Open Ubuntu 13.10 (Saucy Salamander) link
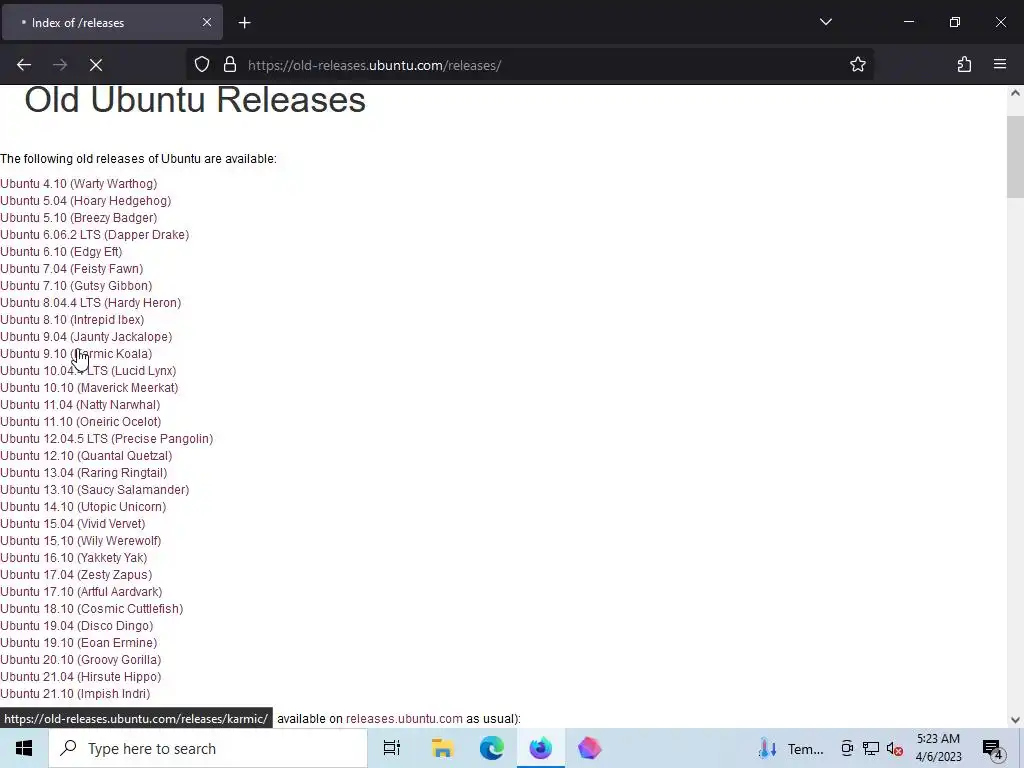Screen dimensions: 1024x768 tap(95, 489)
